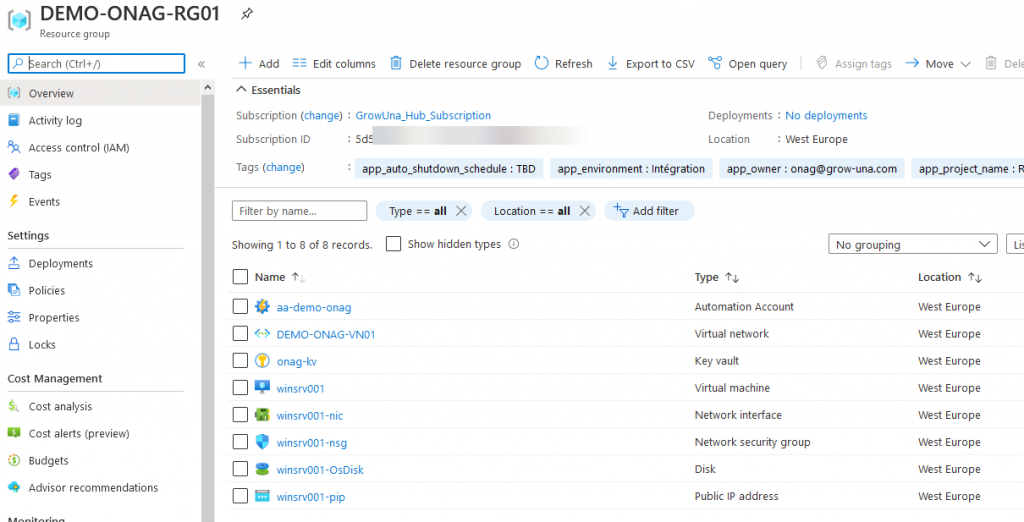Open the No grouping dropdown
This screenshot has width=1024, height=522.
913,245
